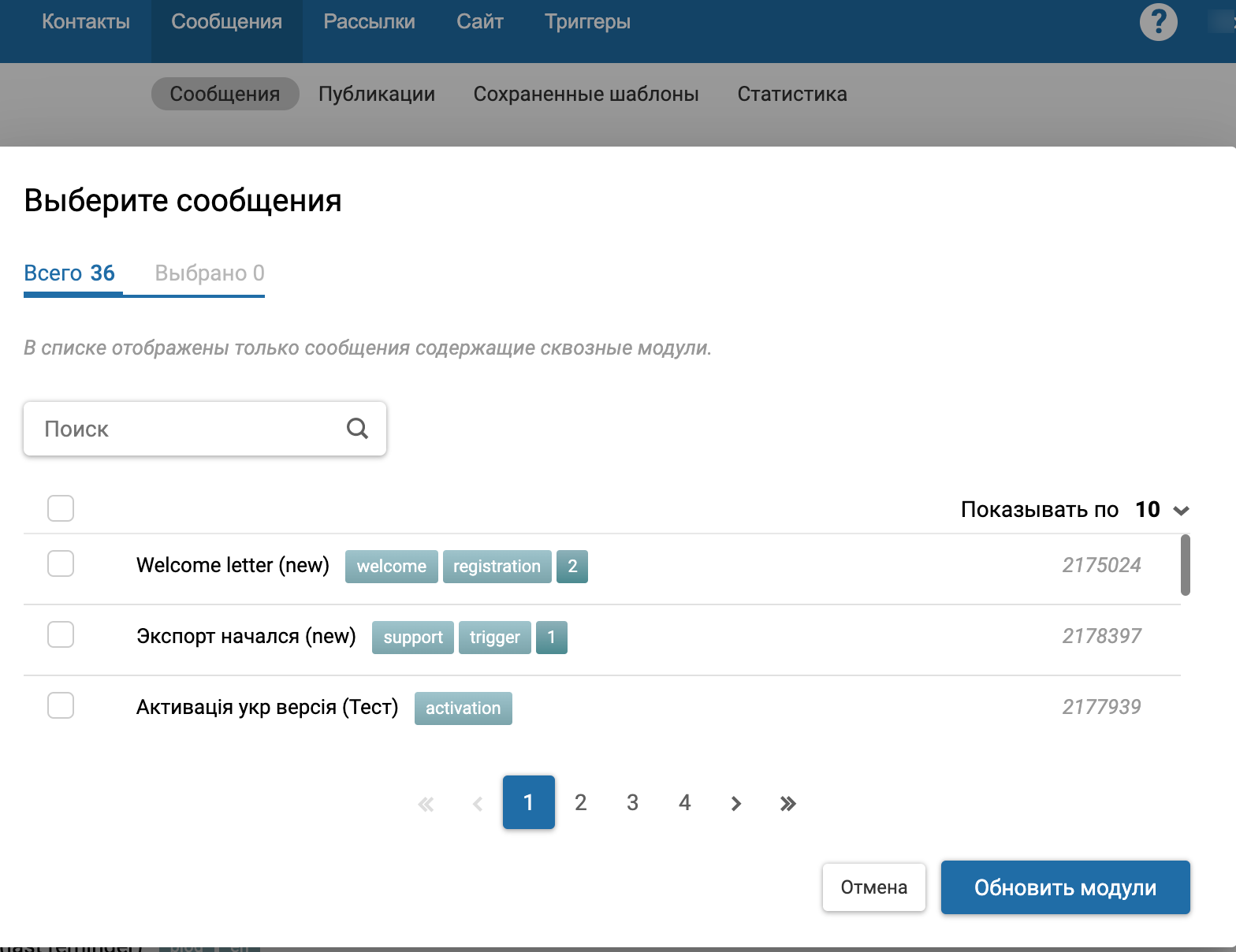Click the search magnifier icon

coord(357,429)
